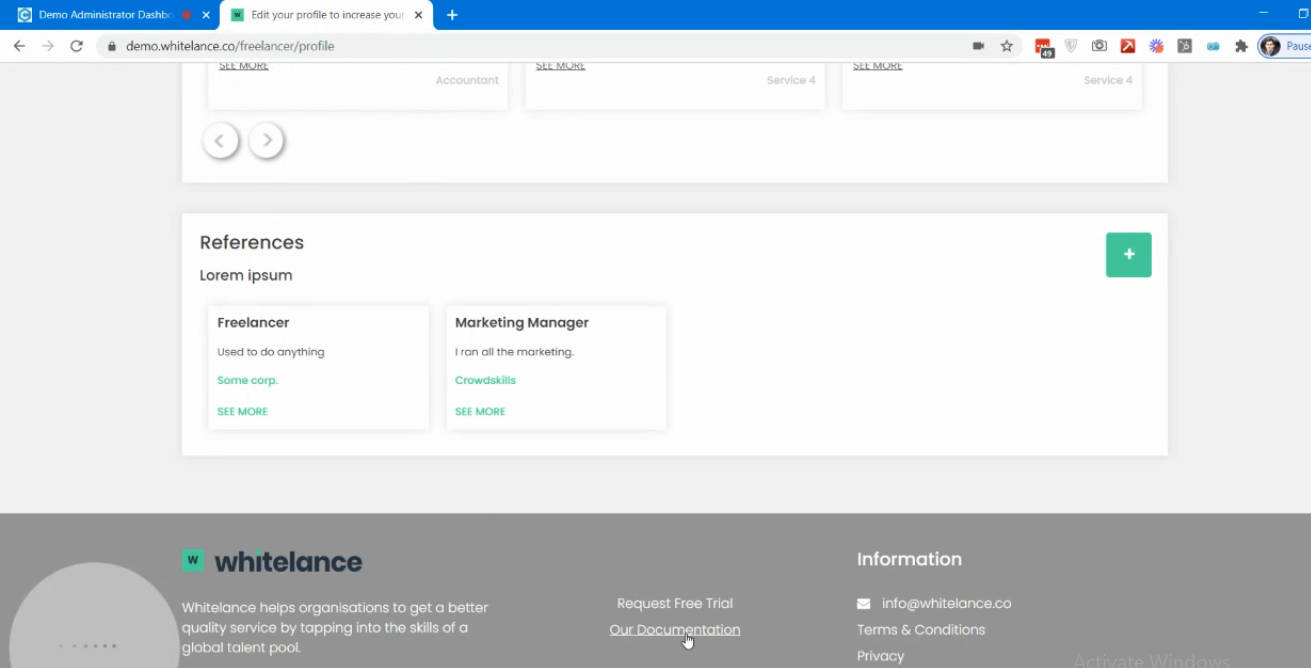The width and height of the screenshot is (1311, 668).
Task: Click the Information heading in the footer
Action: pyautogui.click(x=909, y=559)
